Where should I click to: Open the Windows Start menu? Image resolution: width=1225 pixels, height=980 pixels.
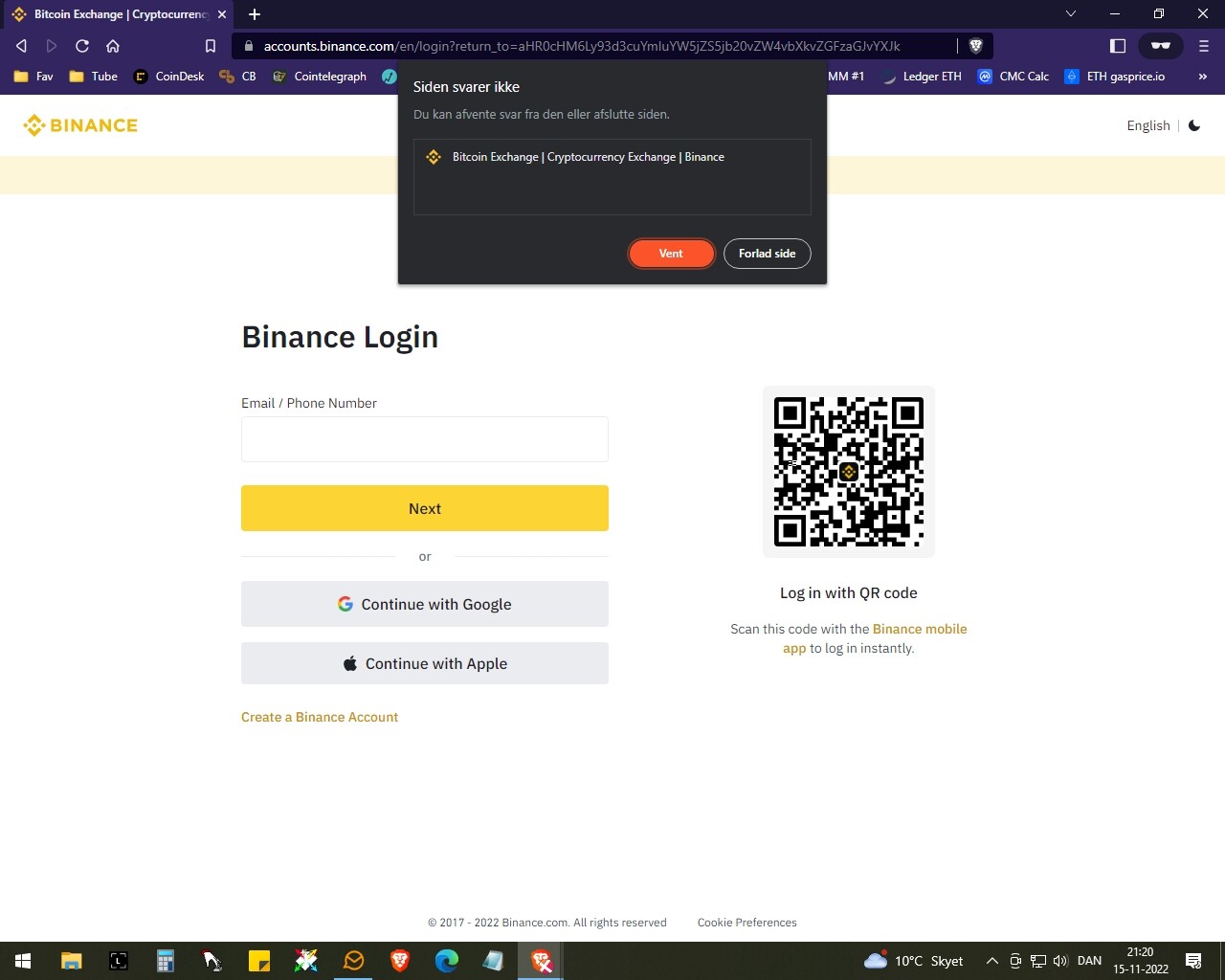[23, 961]
